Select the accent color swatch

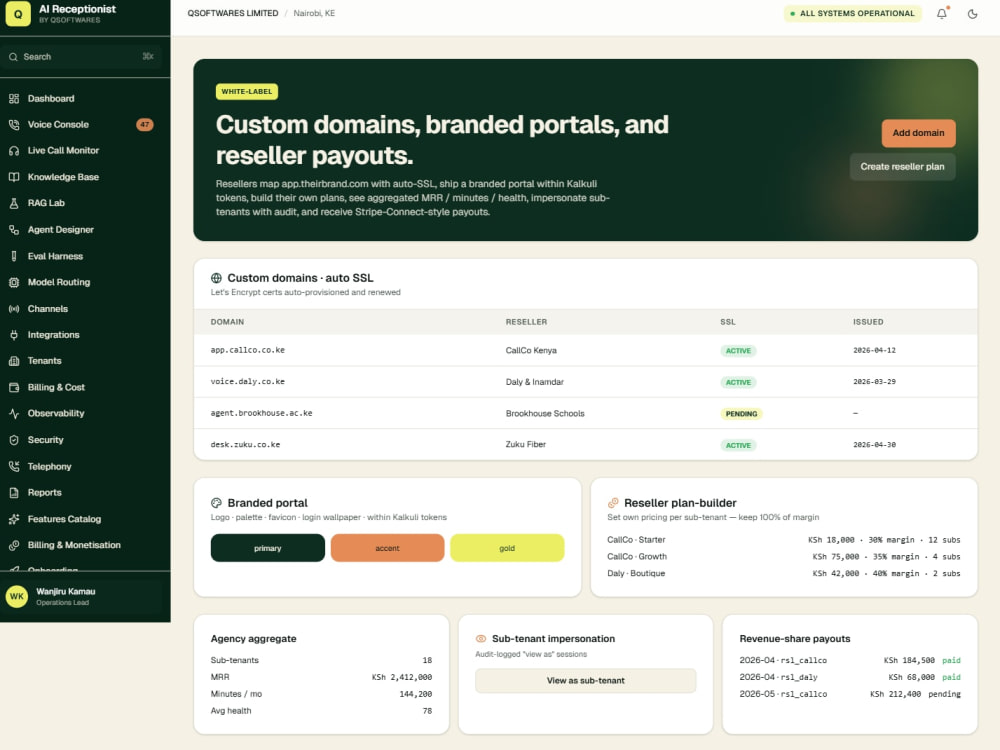point(387,548)
